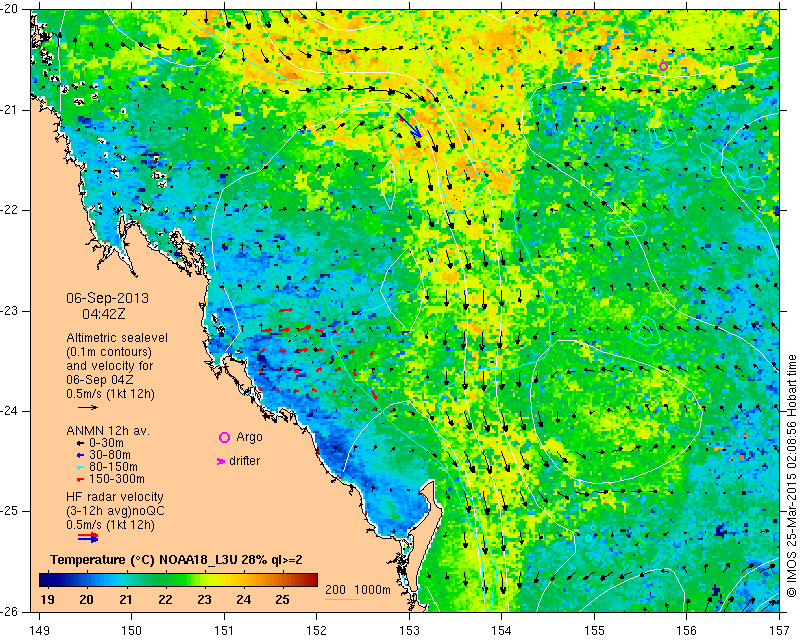Click the '0.5m/s (1kt 12h)' altimetry scale text
The width and height of the screenshot is (800, 640).
(x=110, y=394)
